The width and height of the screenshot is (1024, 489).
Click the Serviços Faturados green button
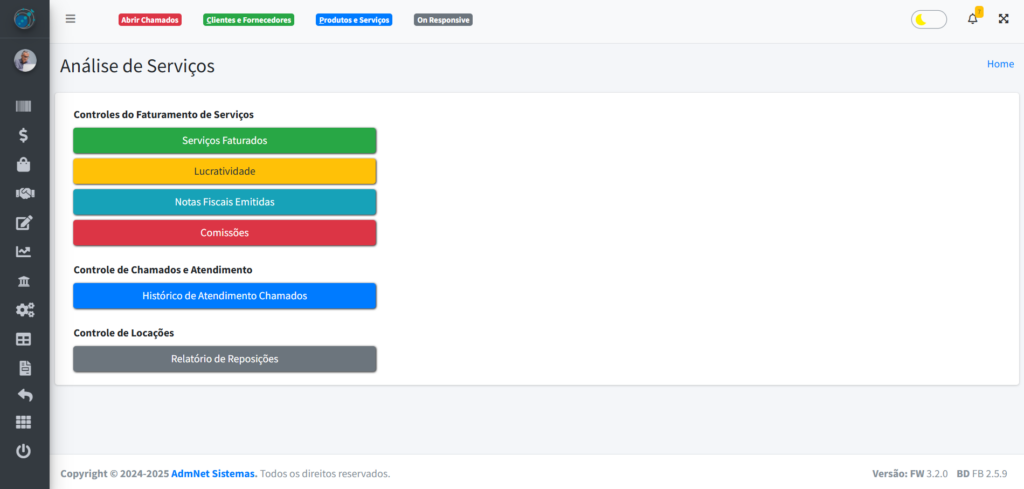click(224, 141)
